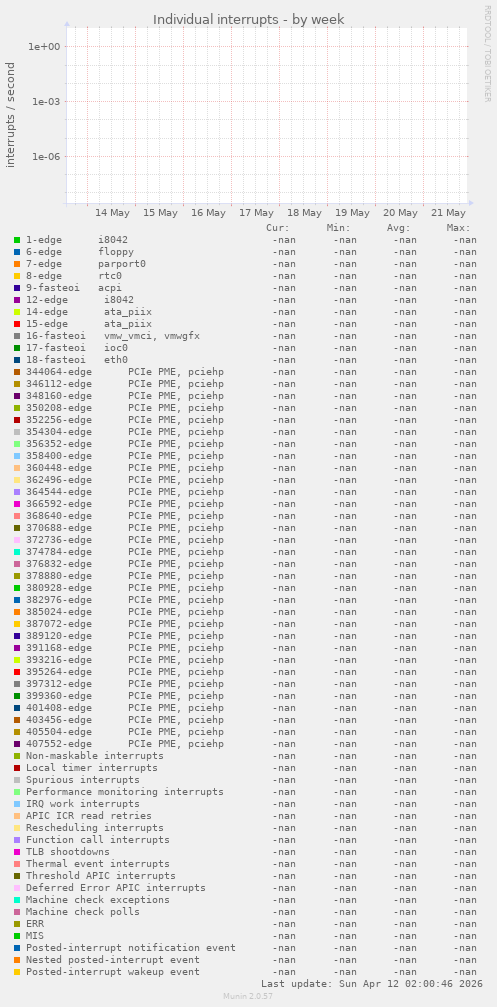The height and width of the screenshot is (1007, 497).
Task: Select the Rescheduling interrupts legend label
Action: click(x=94, y=828)
